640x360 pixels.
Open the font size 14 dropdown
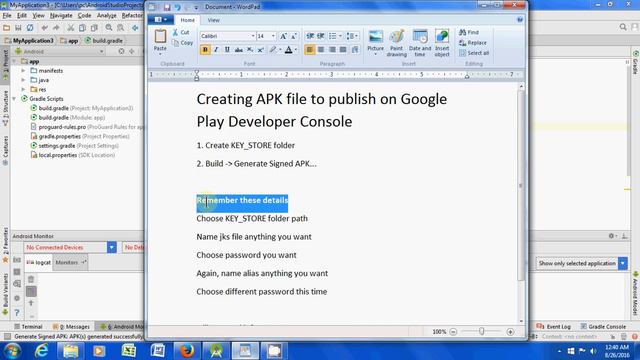(x=273, y=36)
